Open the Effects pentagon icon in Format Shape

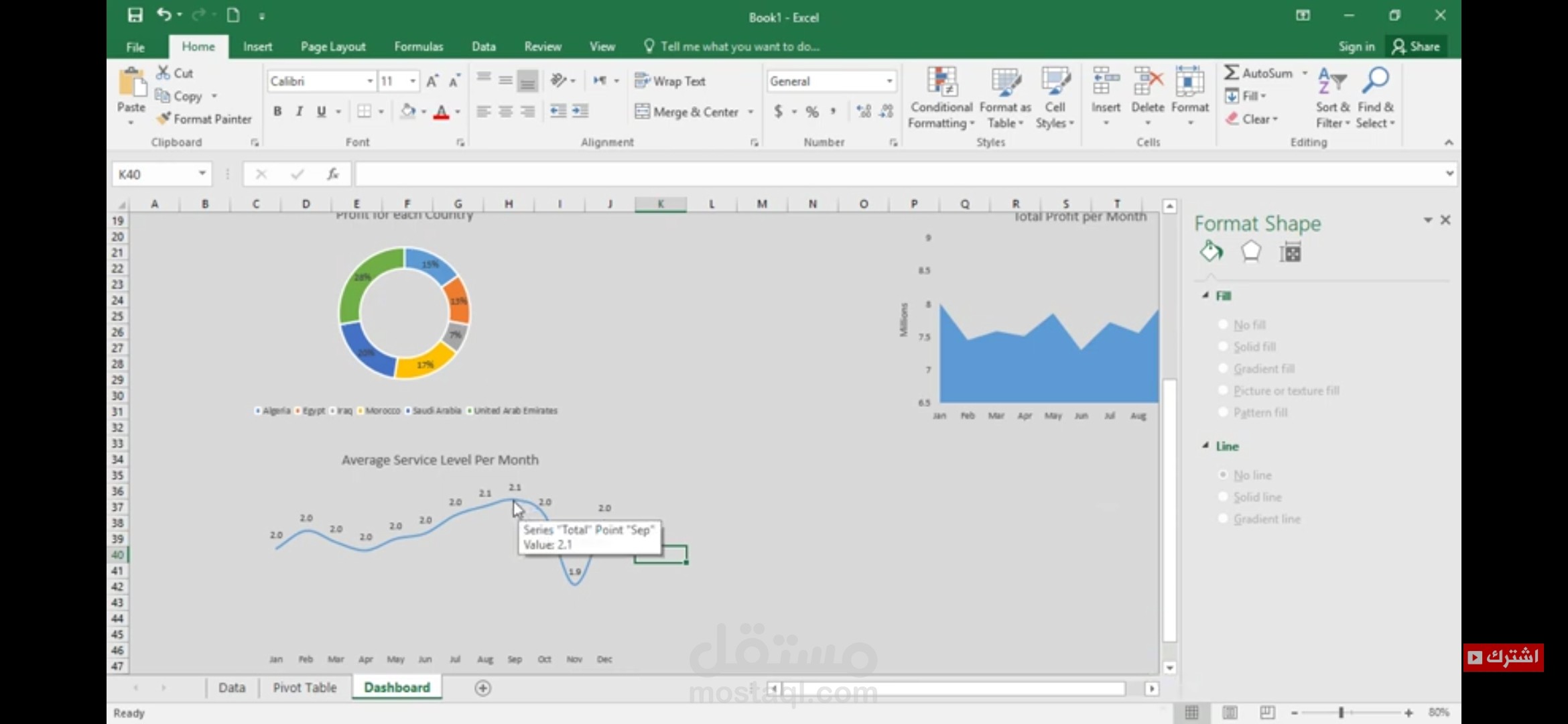[x=1250, y=252]
